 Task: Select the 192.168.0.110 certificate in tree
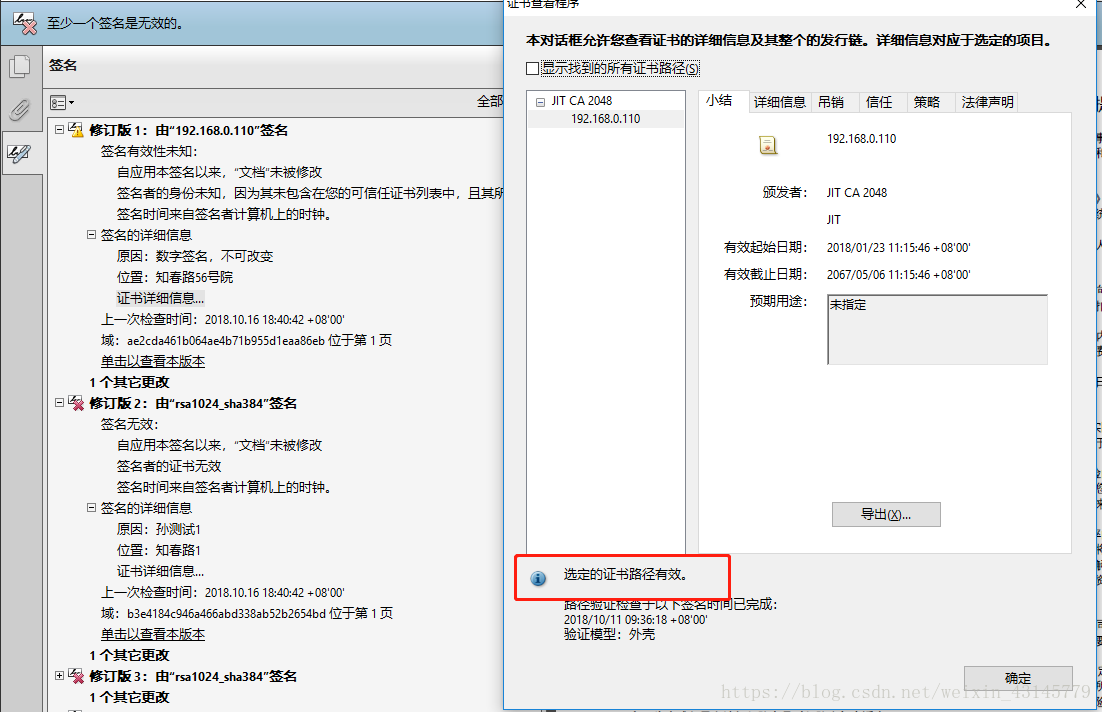tap(605, 119)
